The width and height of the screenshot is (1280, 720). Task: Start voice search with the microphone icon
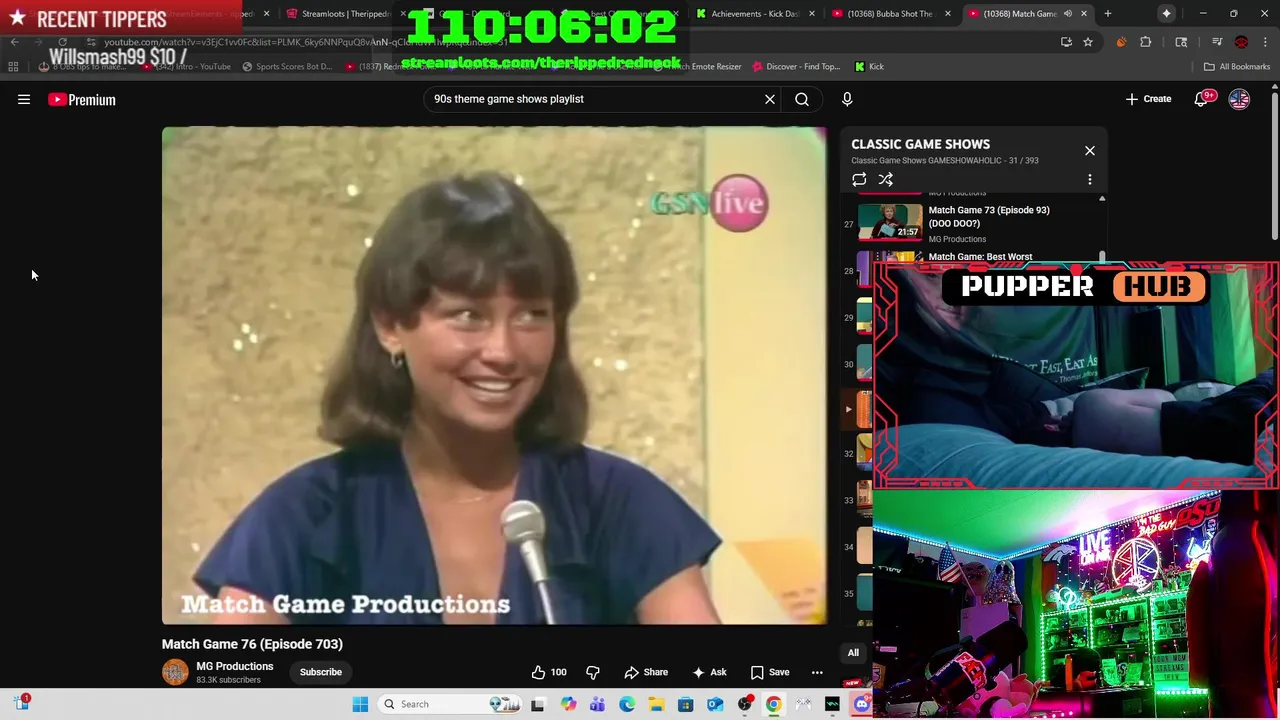(847, 99)
